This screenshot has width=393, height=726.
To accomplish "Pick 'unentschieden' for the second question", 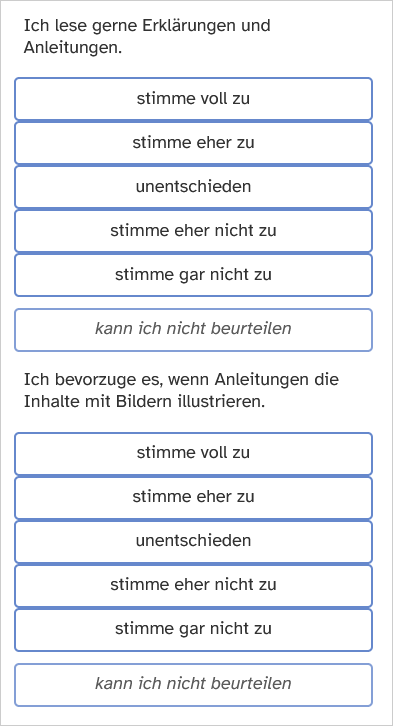I will (193, 542).
